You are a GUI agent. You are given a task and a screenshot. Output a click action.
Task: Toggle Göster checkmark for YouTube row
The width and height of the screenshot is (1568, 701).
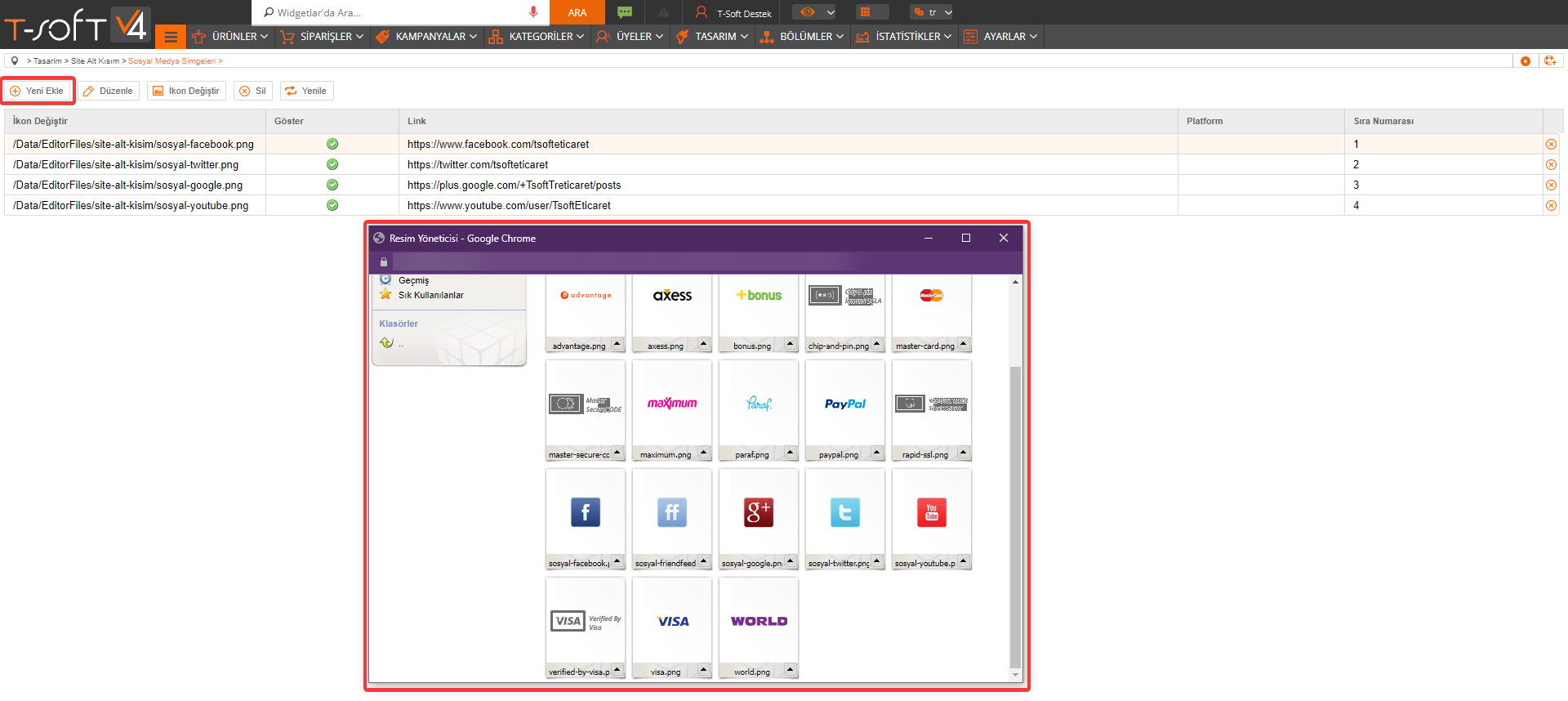(x=332, y=205)
